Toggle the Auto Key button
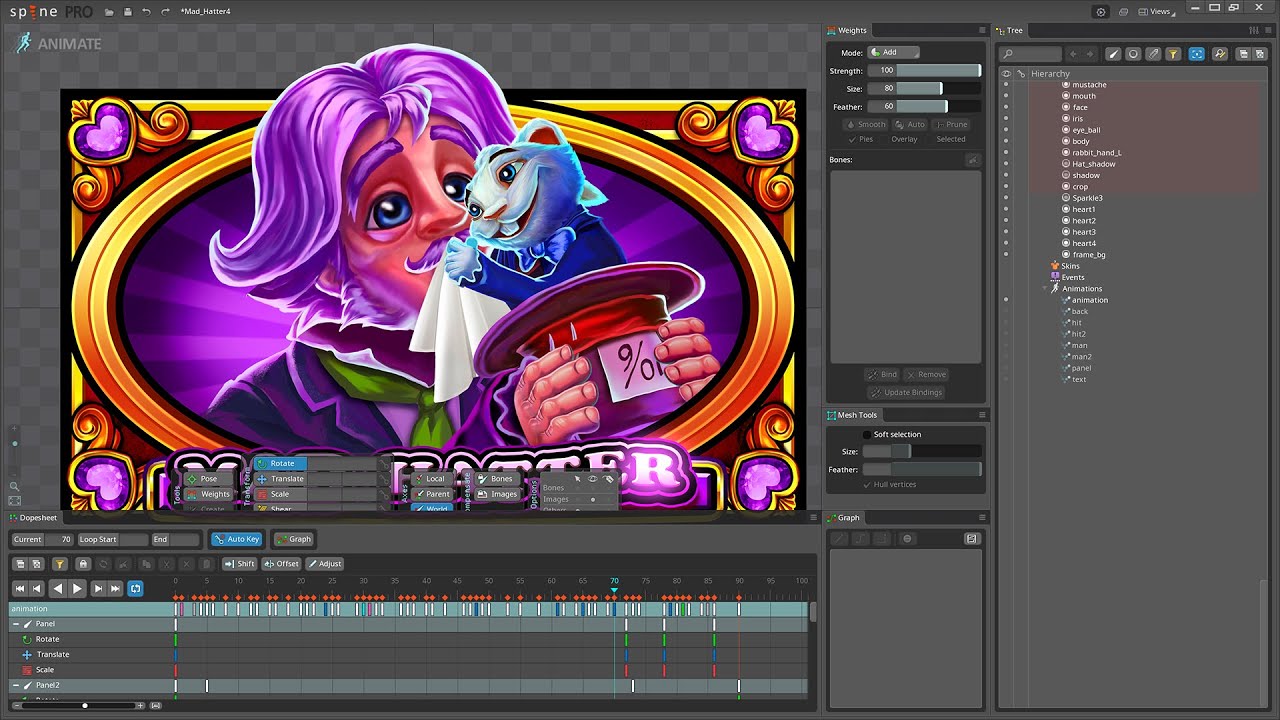1280x720 pixels. [x=237, y=539]
